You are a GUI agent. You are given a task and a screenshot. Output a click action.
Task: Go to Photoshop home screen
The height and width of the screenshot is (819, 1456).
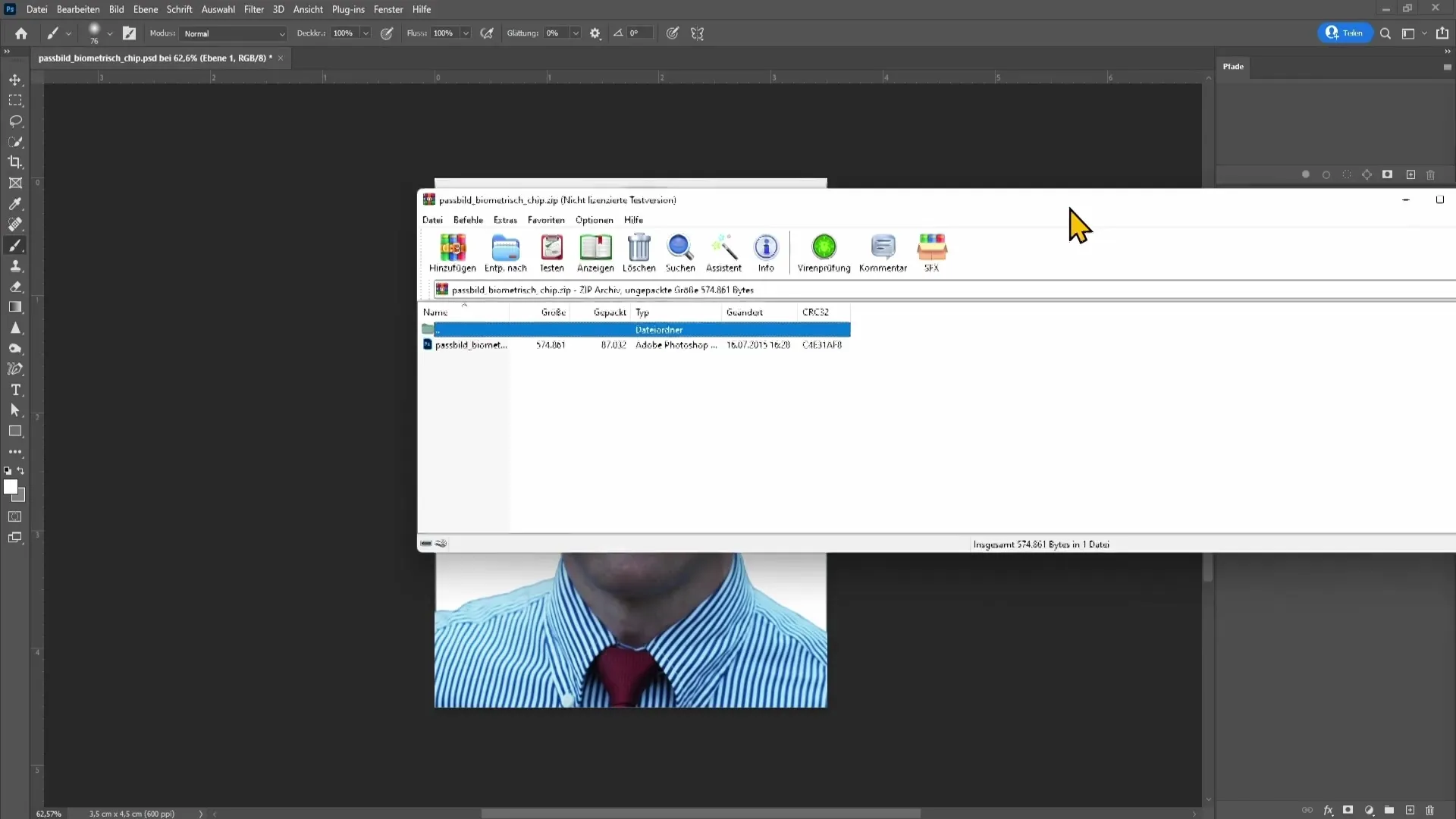coord(21,33)
